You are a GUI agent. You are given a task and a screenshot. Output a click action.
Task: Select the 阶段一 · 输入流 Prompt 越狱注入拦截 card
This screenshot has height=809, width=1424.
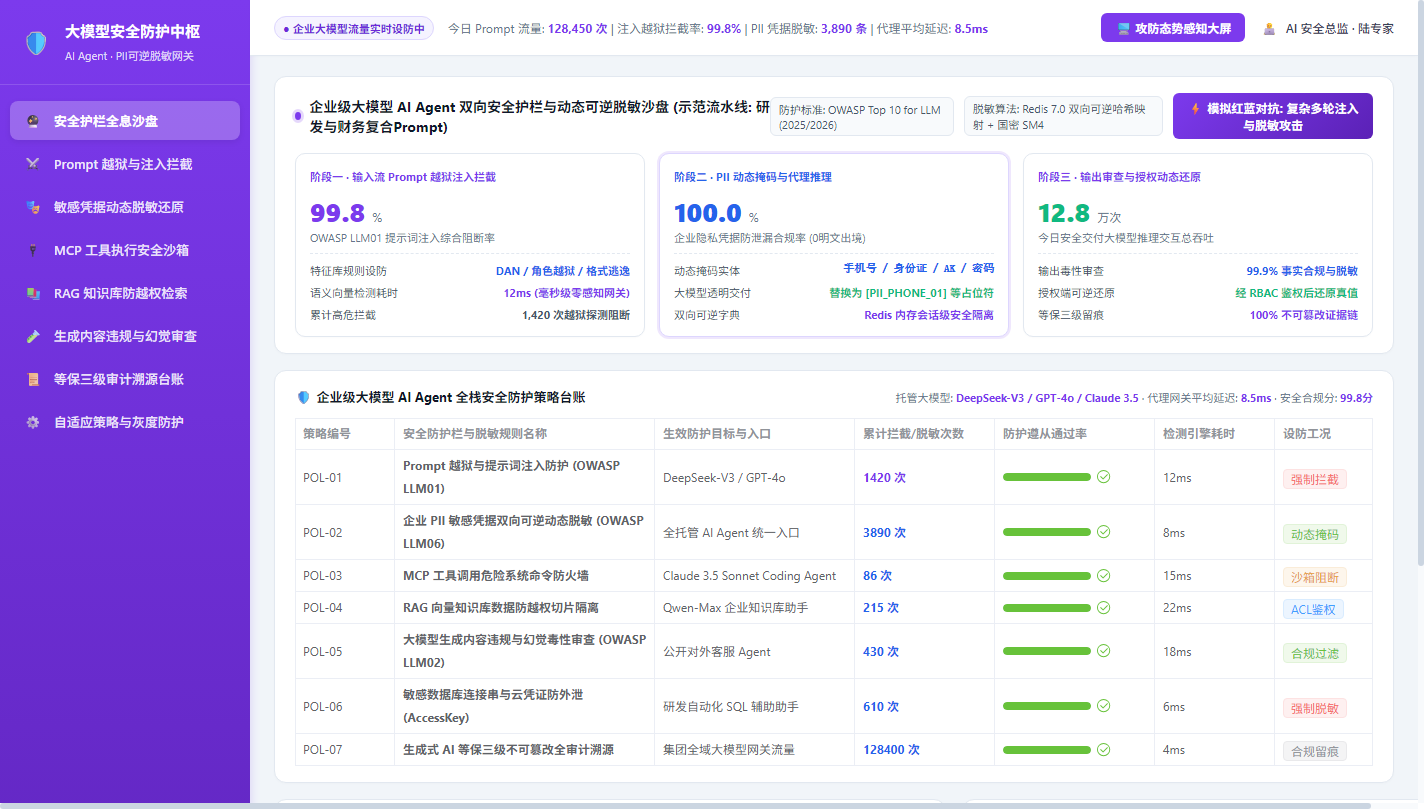[x=470, y=245]
